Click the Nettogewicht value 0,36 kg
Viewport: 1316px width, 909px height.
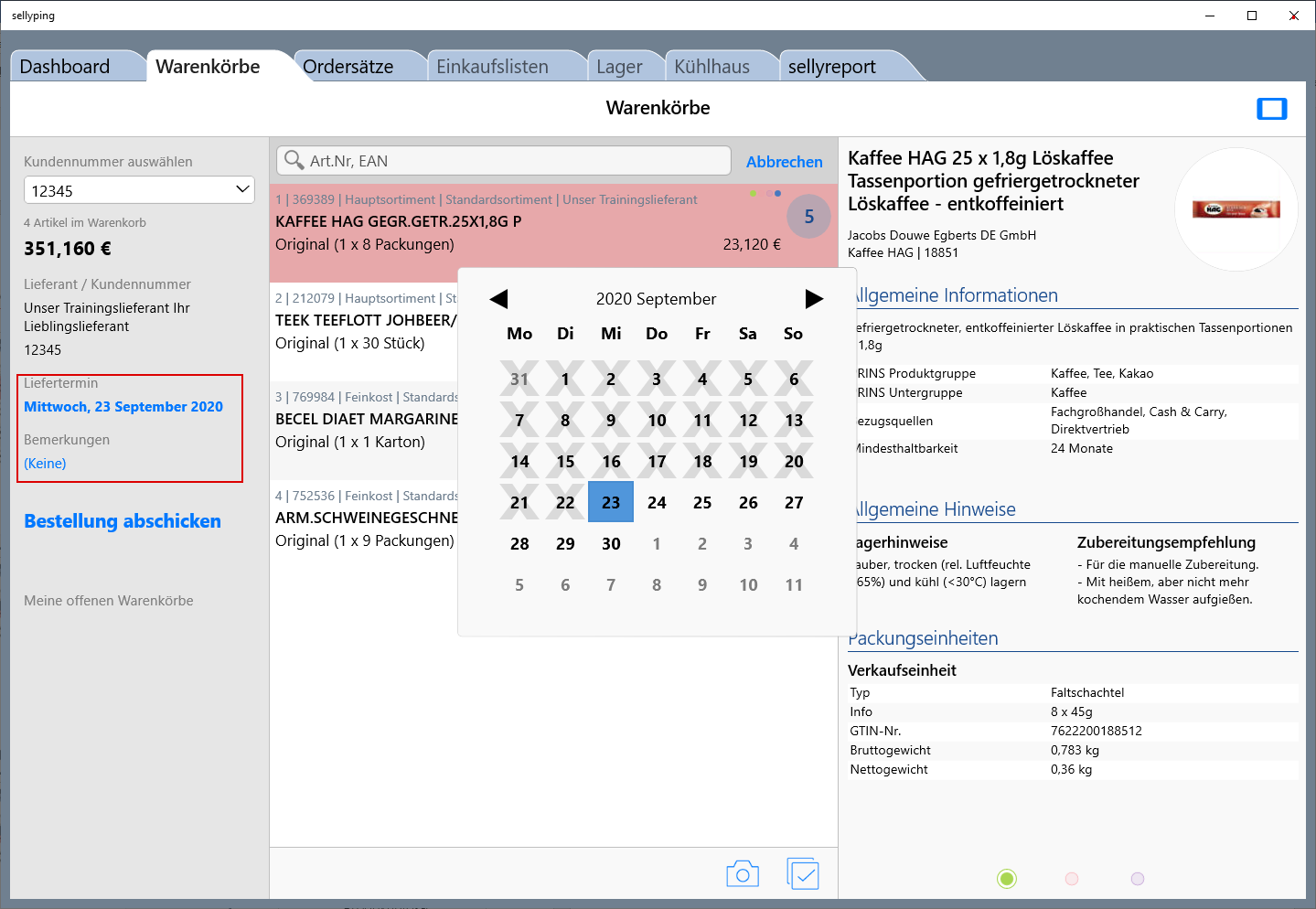pyautogui.click(x=1071, y=769)
